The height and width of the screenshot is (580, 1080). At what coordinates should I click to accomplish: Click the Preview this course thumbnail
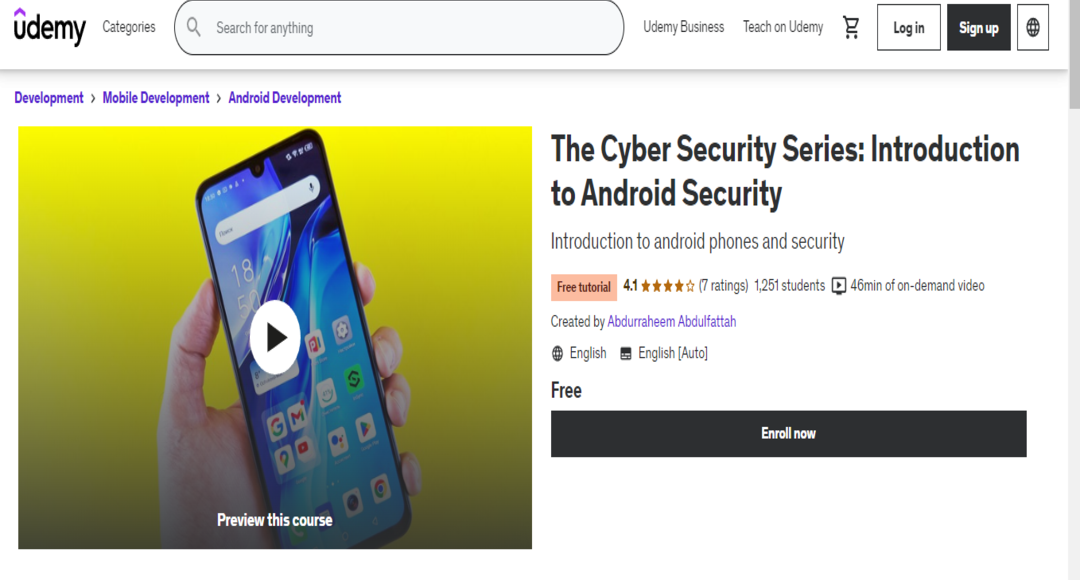[274, 519]
